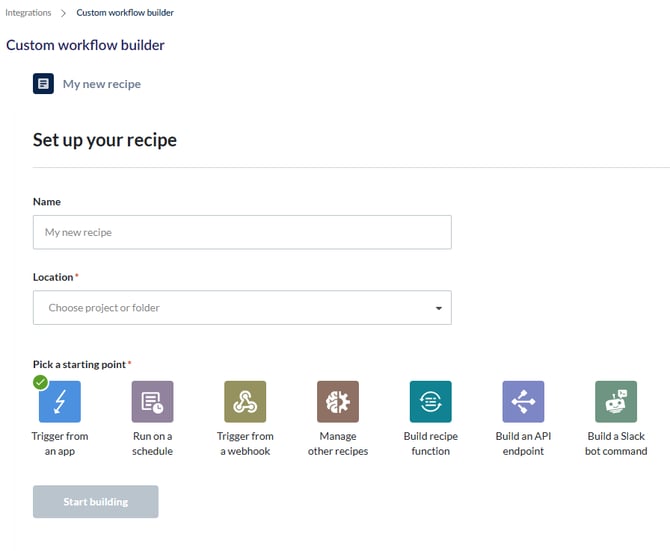Pick the Trigger from a webhook icon
Image resolution: width=670 pixels, height=551 pixels.
(245, 402)
